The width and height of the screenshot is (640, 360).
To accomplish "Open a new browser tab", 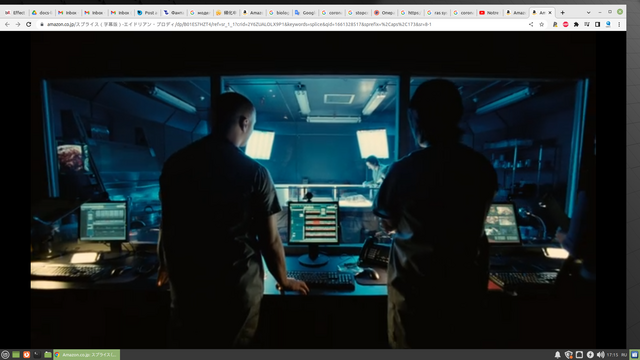I will [x=562, y=13].
